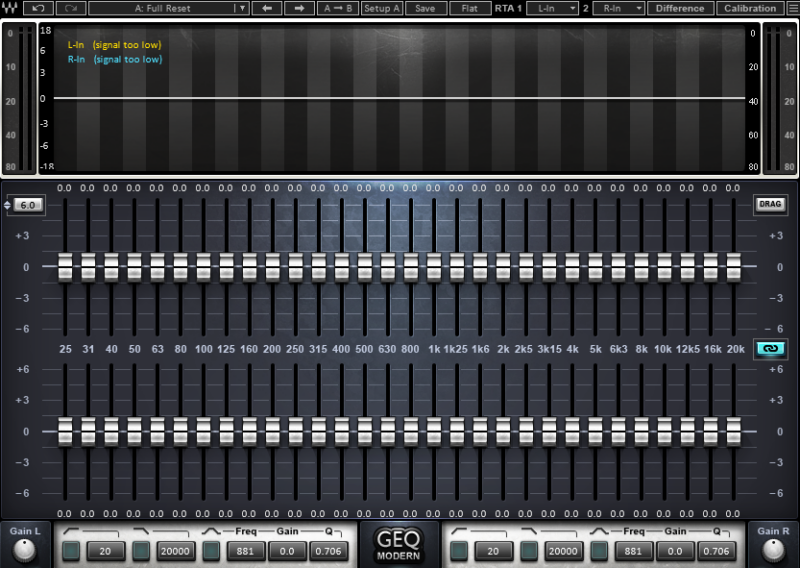Click the Undo arrow in the toolbar

39,8
